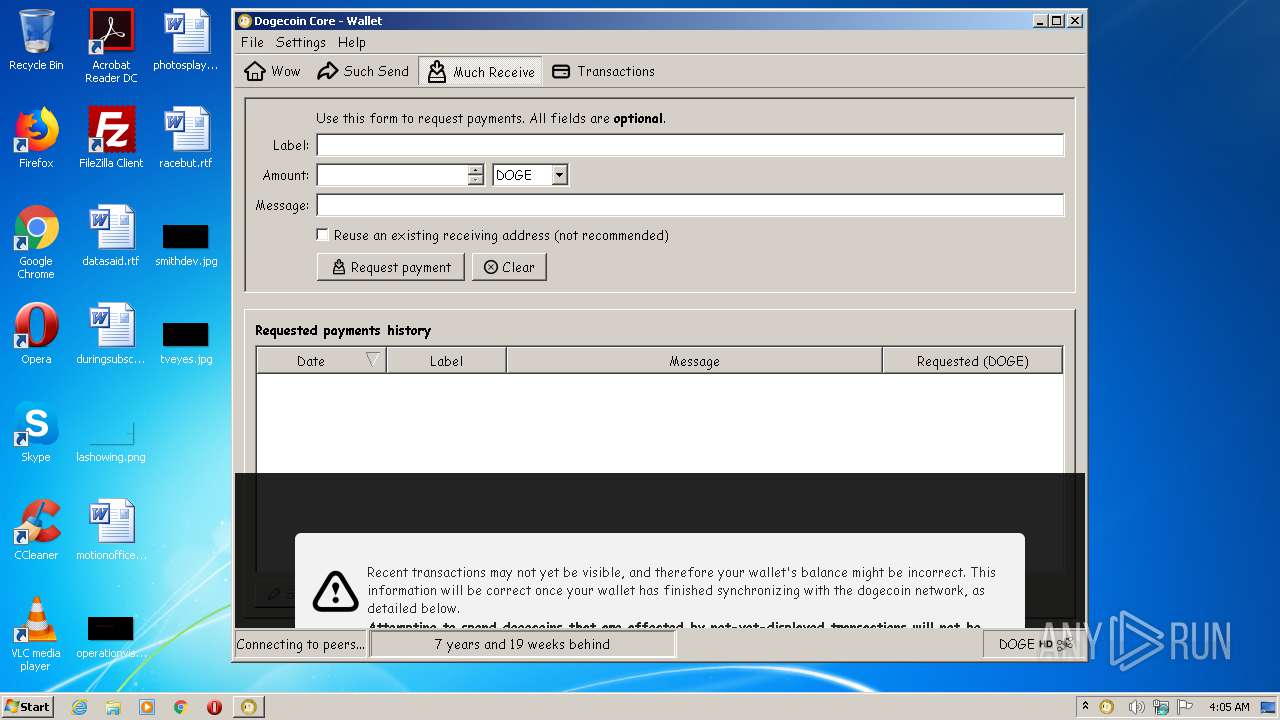Open the Settings menu
The image size is (1280, 720).
click(301, 42)
